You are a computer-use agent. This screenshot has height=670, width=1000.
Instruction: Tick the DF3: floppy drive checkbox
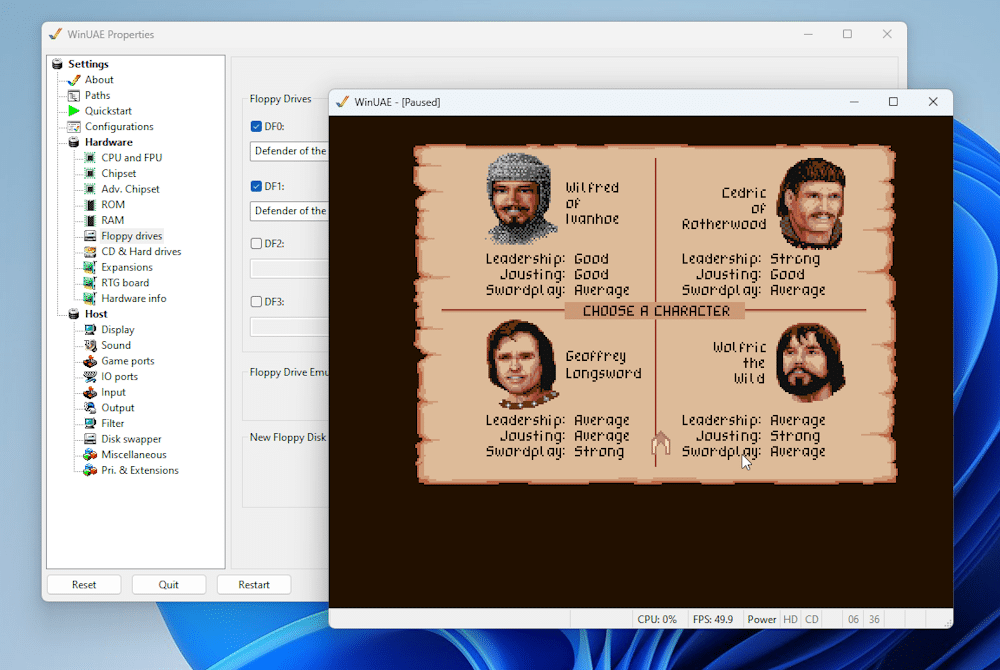256,302
